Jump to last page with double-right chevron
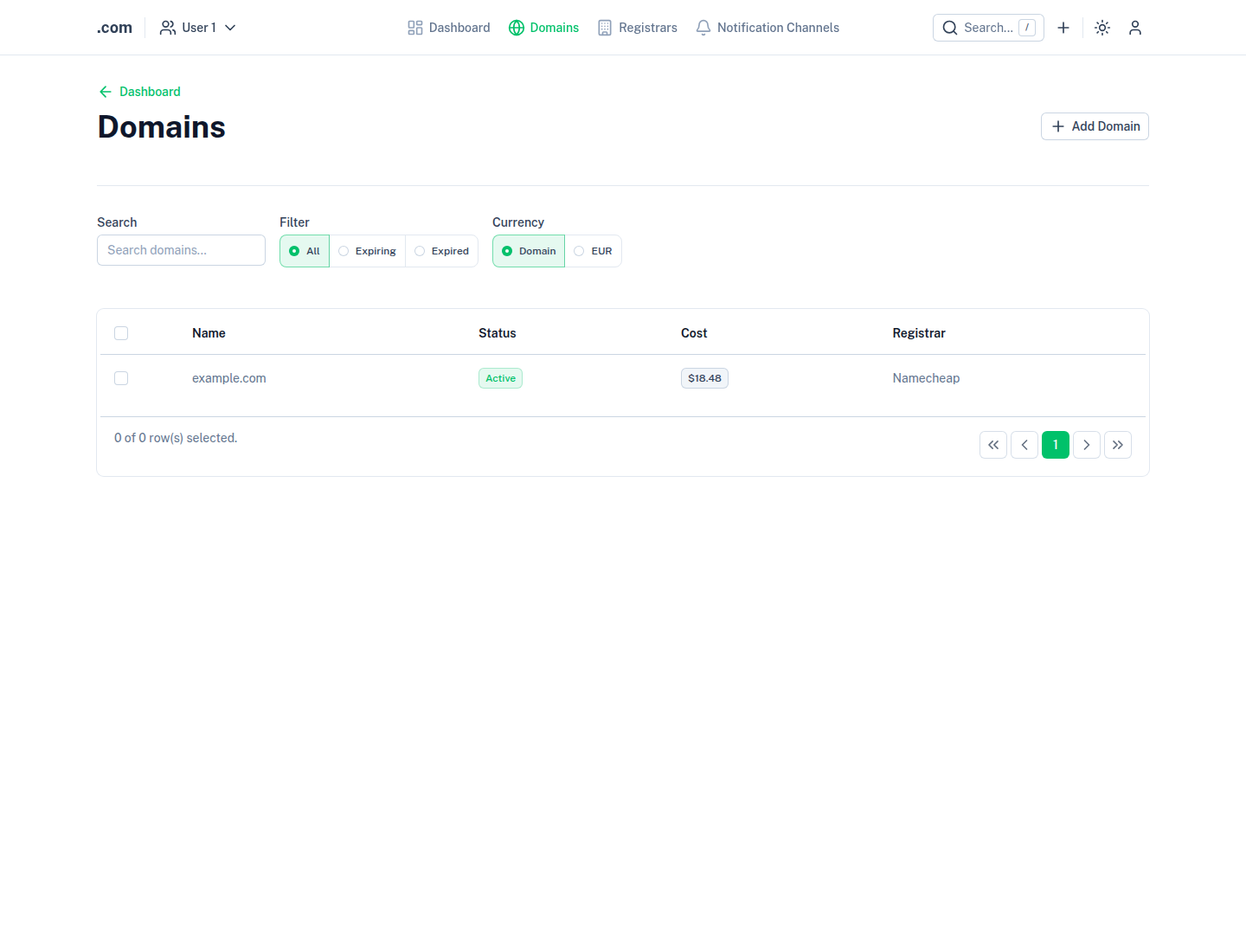 (x=1118, y=445)
